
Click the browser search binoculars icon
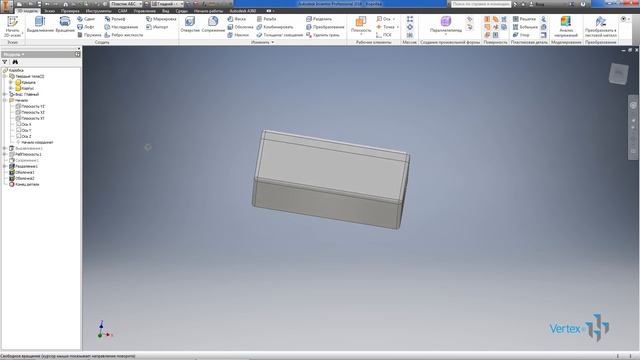[15, 62]
